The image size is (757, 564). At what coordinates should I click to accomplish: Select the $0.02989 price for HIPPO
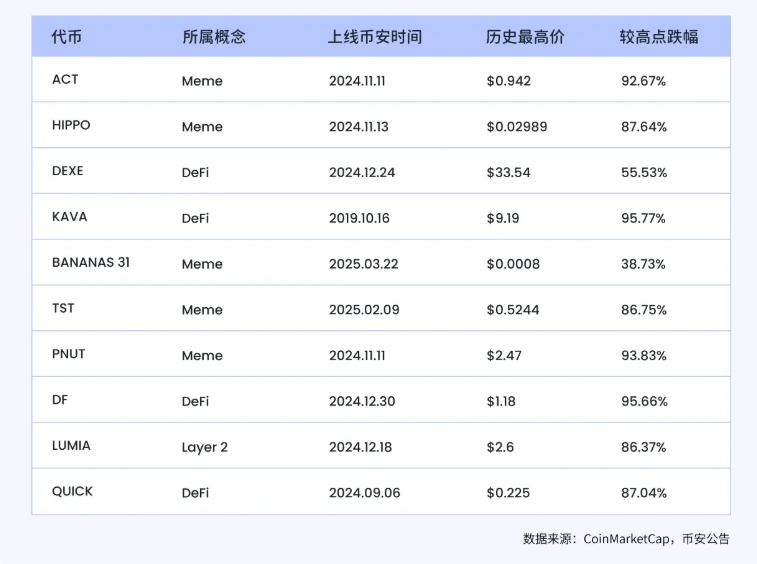516,126
